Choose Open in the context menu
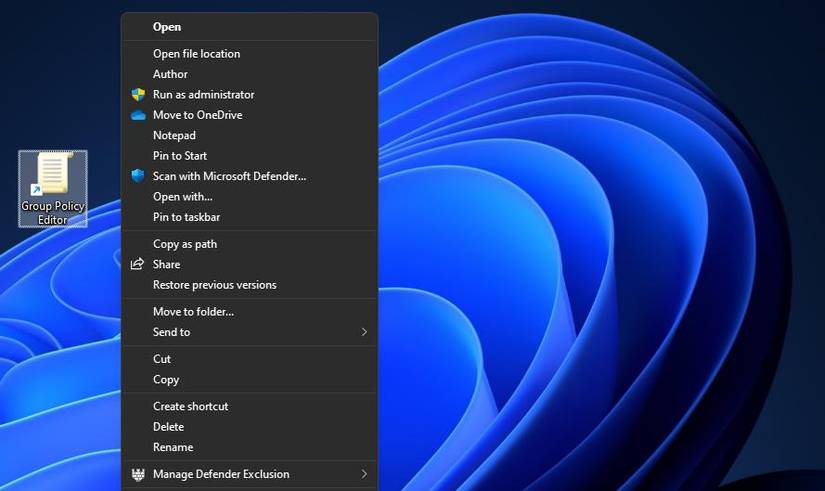The height and width of the screenshot is (491, 825). click(167, 27)
